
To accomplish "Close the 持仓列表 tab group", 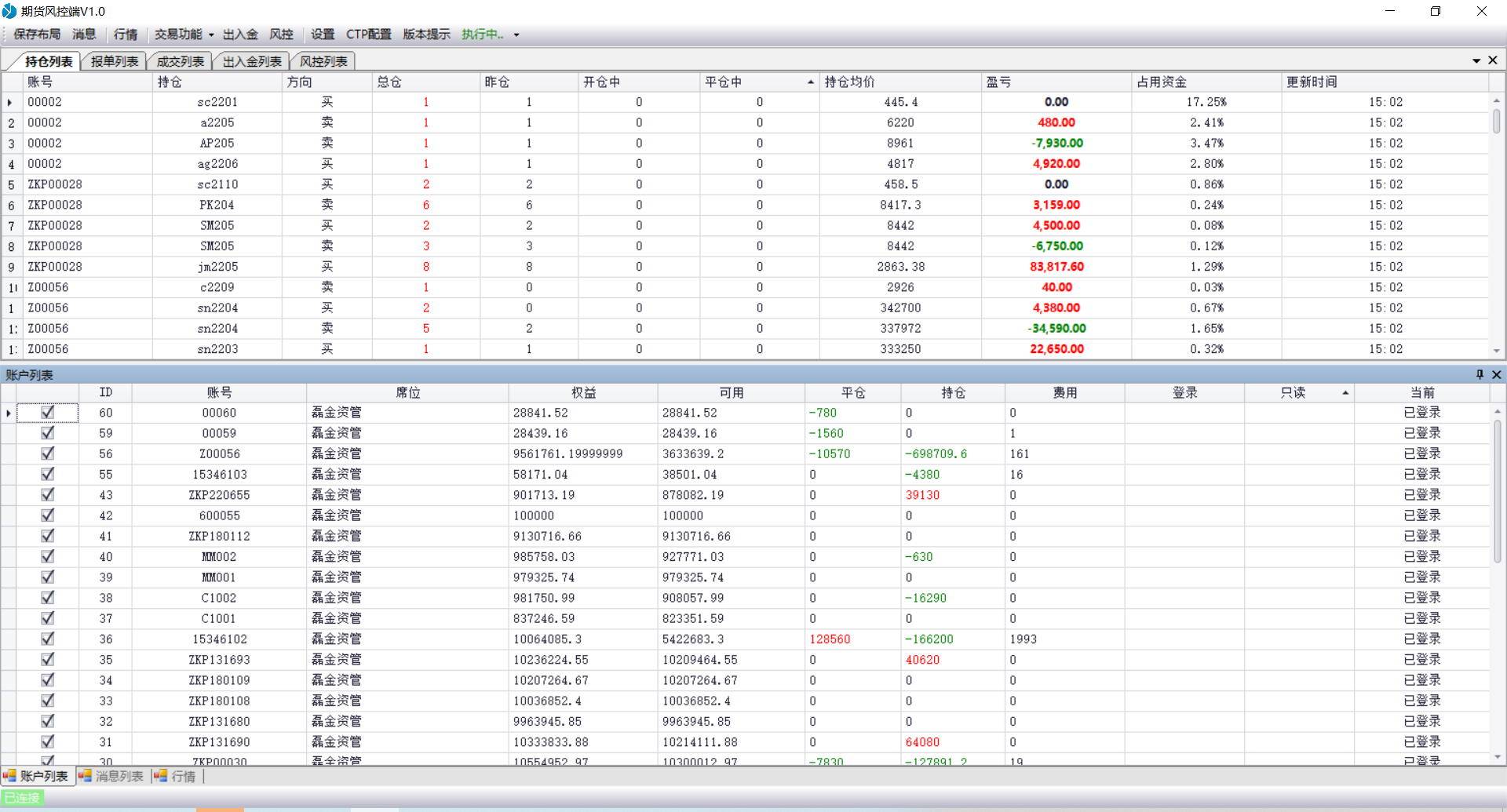I will (1493, 60).
